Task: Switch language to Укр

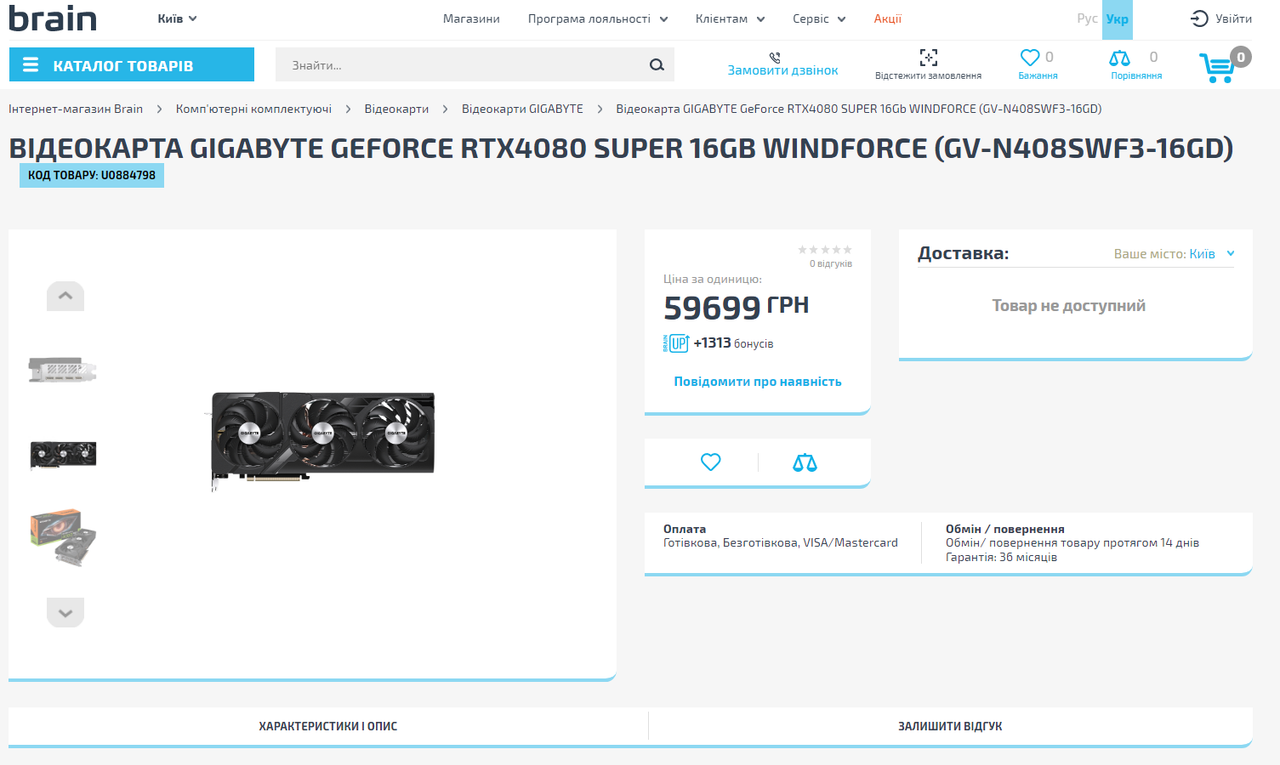Action: click(1117, 19)
